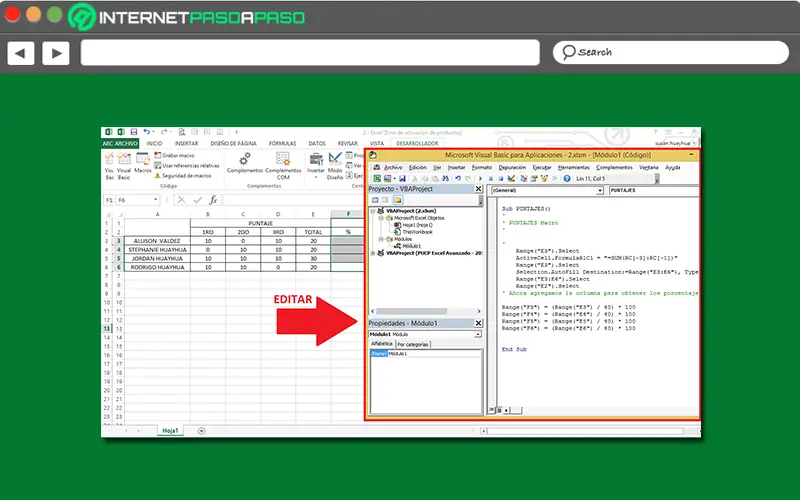Click the VBA Design Mode icon
Viewport: 800px width, 500px height.
coord(511,179)
